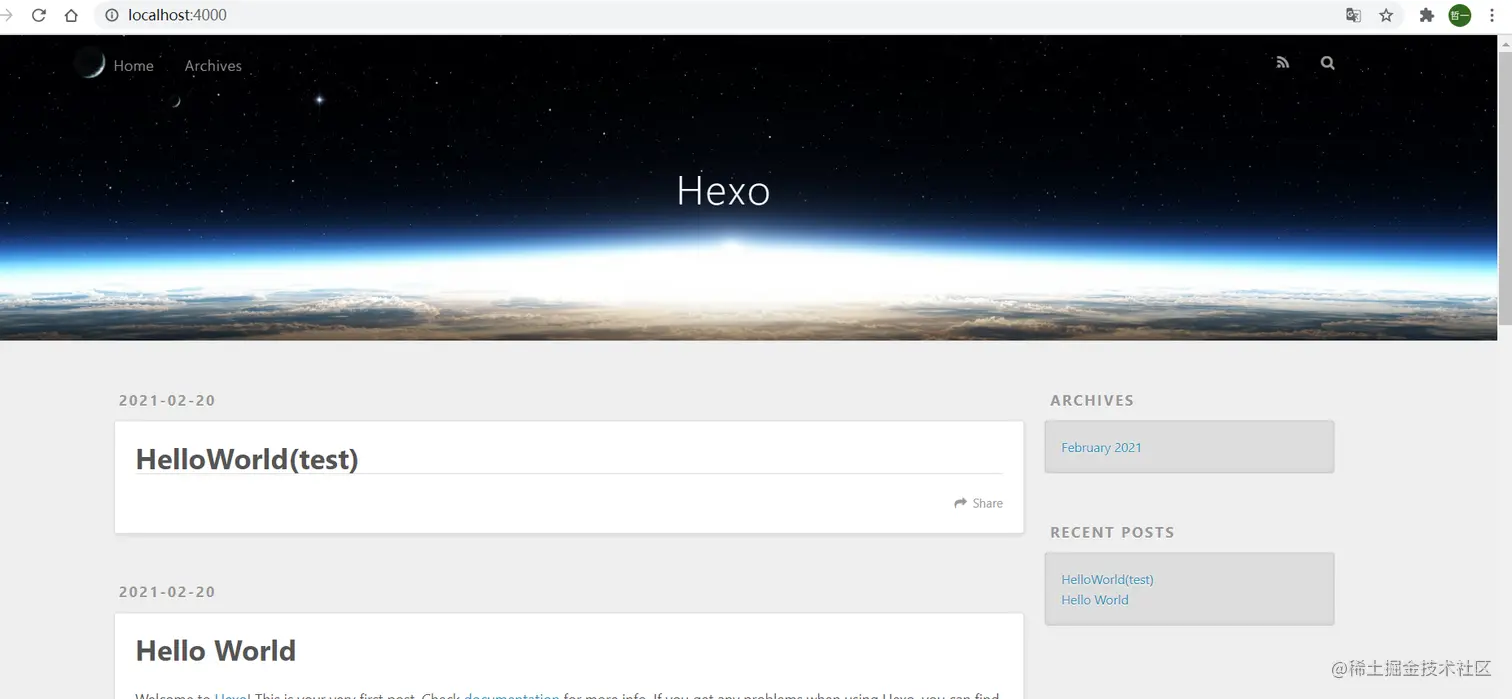Viewport: 1512px width, 699px height.
Task: Click the bookmark star icon
Action: [x=1386, y=15]
